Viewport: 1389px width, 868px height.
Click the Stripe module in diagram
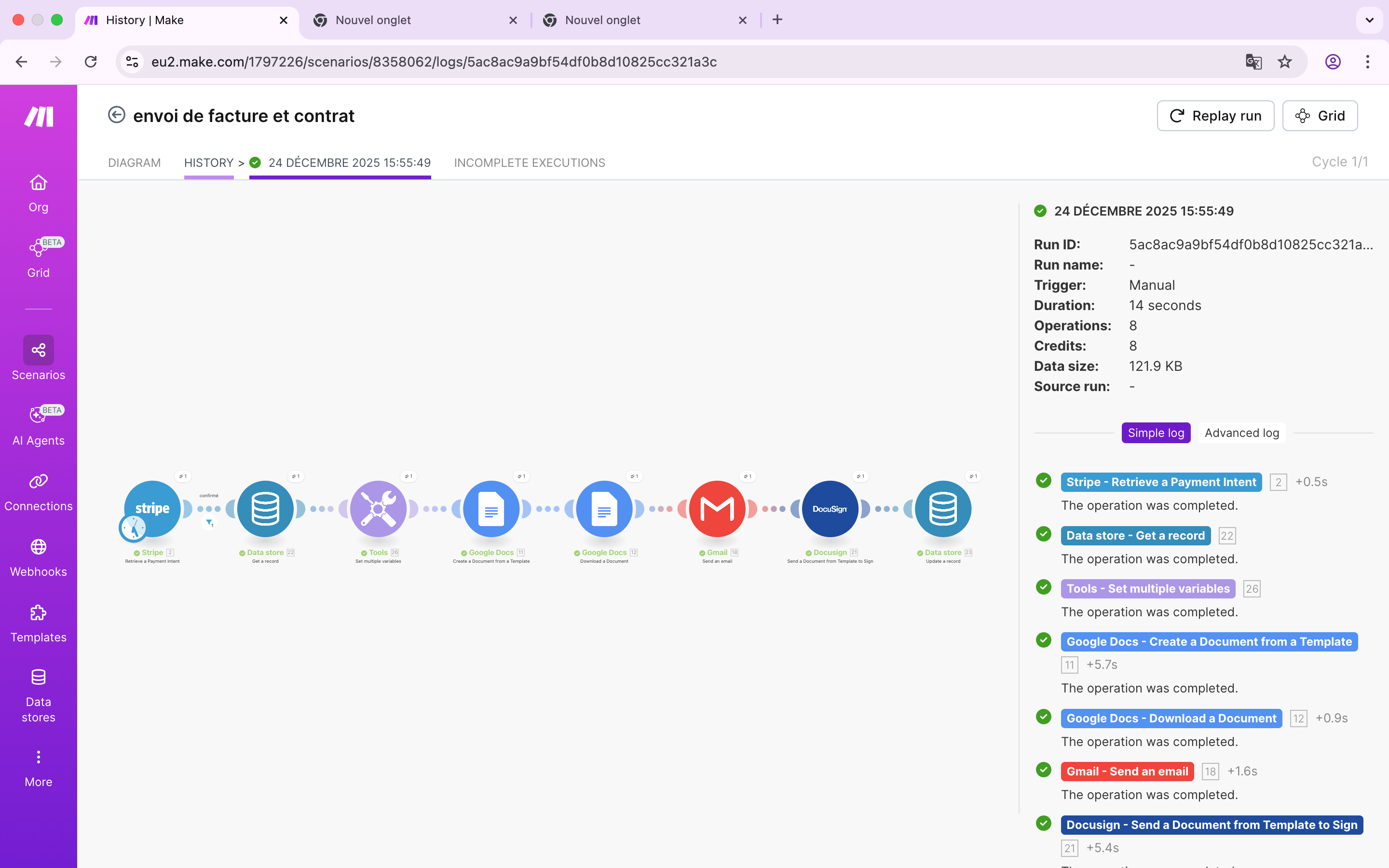(153, 508)
